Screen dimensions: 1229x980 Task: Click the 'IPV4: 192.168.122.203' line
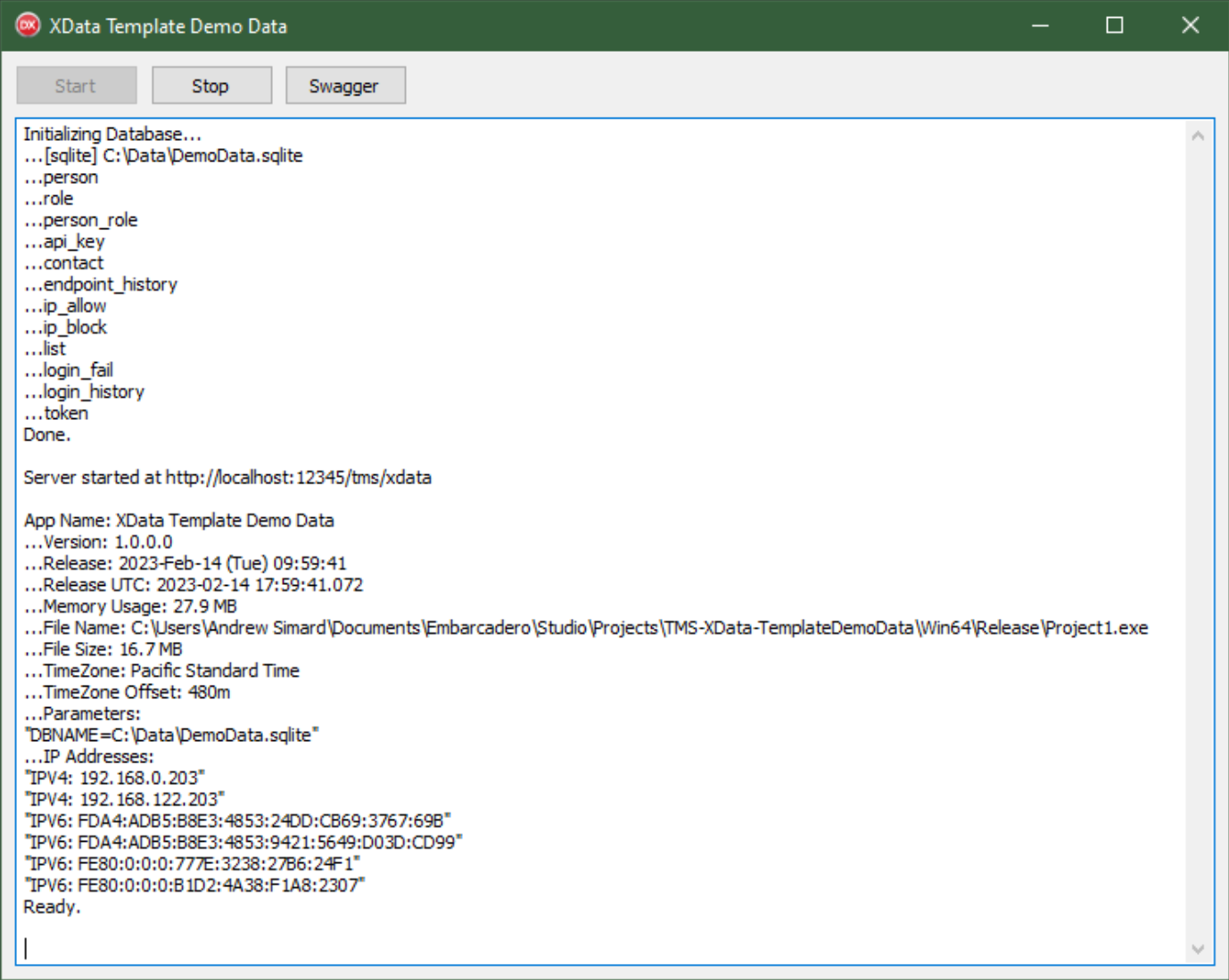coord(124,799)
